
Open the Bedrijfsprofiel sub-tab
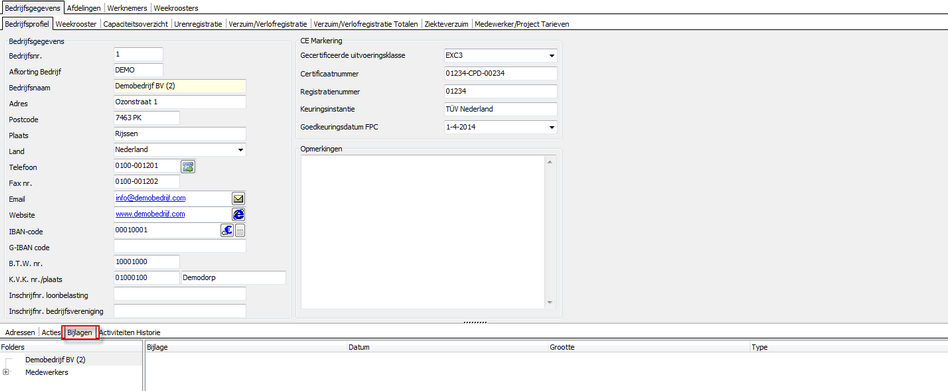coord(27,24)
